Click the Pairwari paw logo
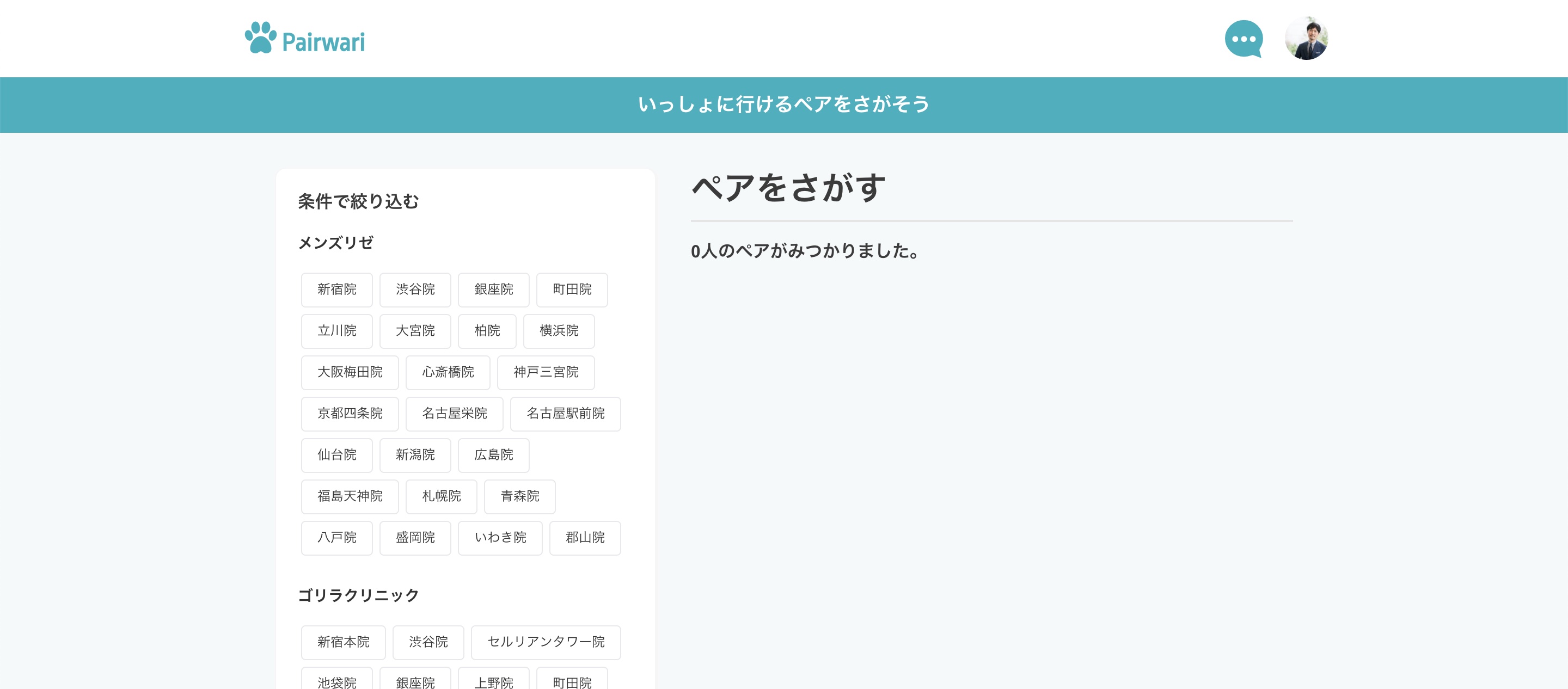The height and width of the screenshot is (689, 1568). [305, 39]
